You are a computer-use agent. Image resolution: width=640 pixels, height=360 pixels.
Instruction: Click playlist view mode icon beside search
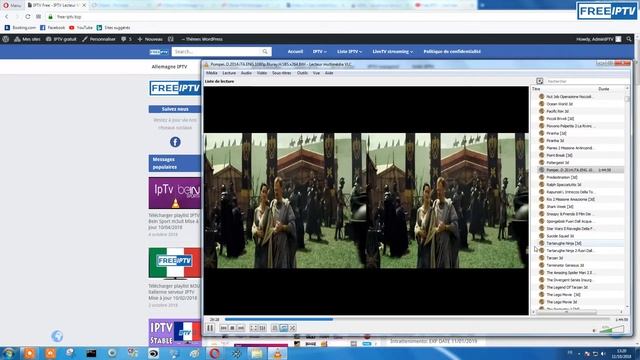click(x=540, y=81)
